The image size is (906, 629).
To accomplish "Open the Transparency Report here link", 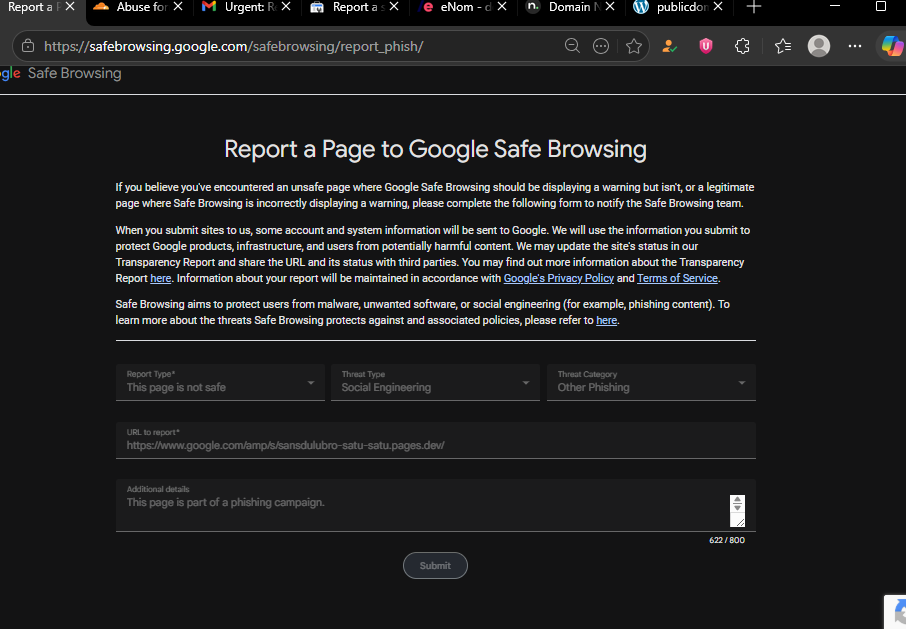I will pos(161,278).
